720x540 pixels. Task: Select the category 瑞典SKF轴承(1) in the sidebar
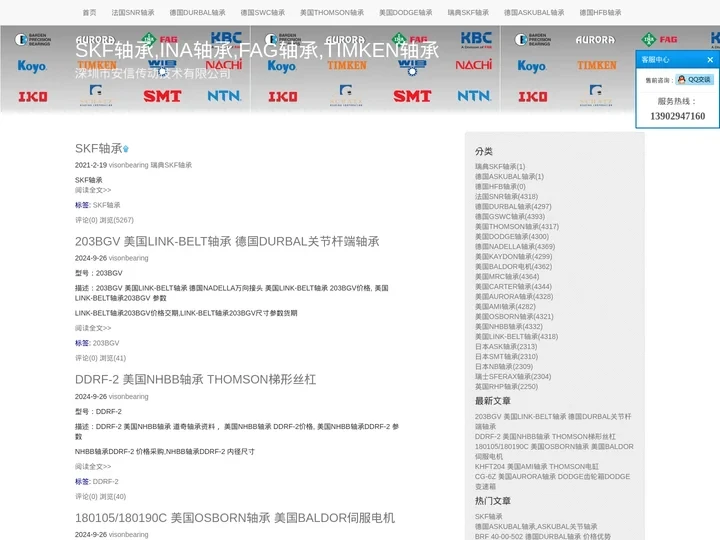[500, 166]
